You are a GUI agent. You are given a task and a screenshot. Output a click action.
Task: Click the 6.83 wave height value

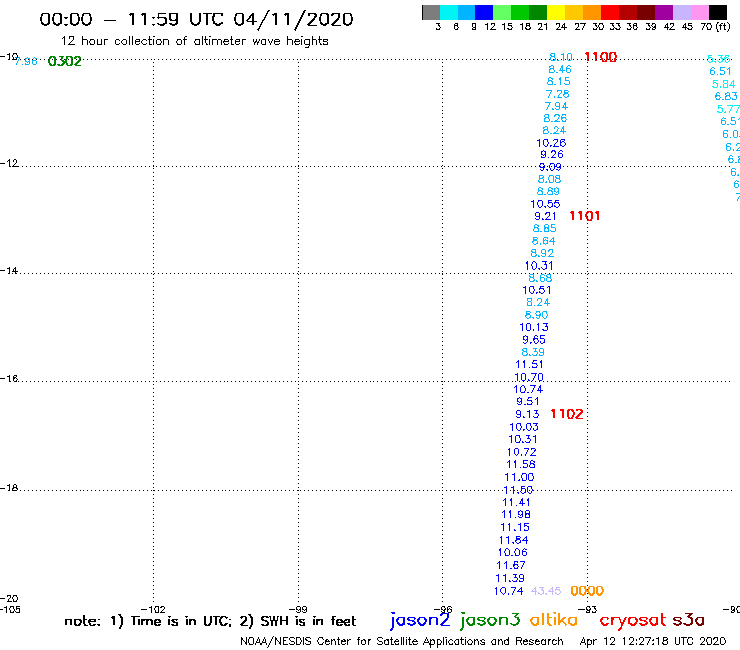726,96
